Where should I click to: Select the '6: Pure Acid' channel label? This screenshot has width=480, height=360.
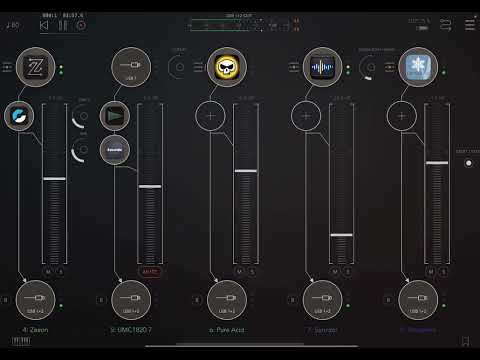[227, 330]
